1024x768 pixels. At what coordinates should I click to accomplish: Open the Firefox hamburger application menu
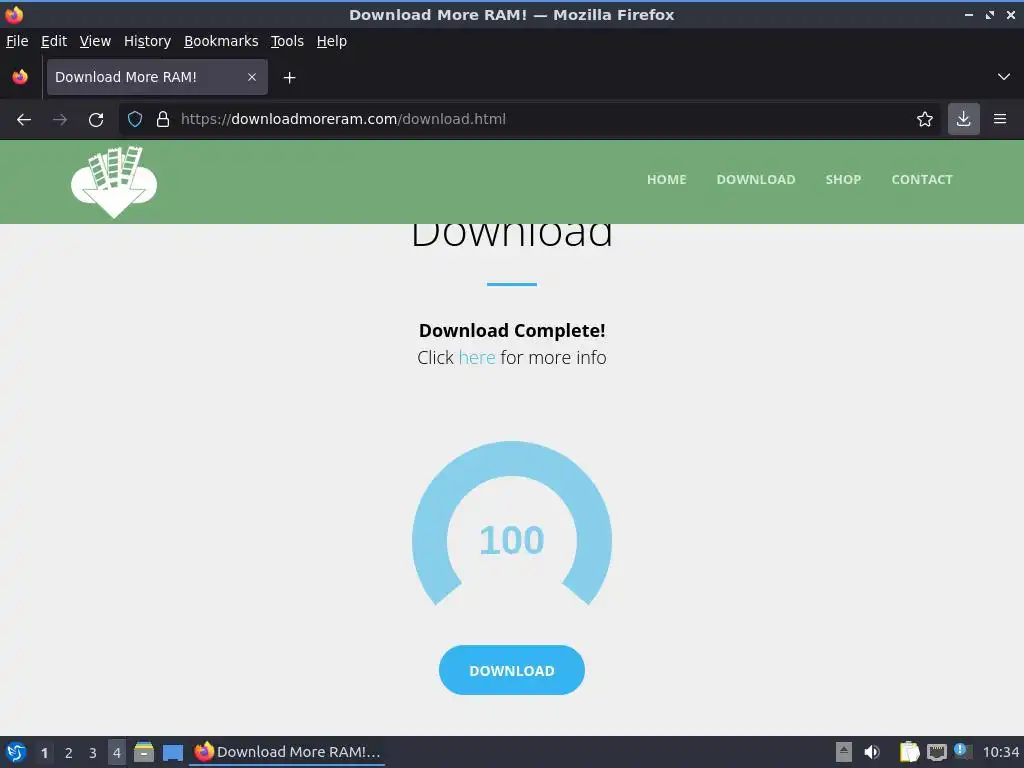click(x=1000, y=120)
